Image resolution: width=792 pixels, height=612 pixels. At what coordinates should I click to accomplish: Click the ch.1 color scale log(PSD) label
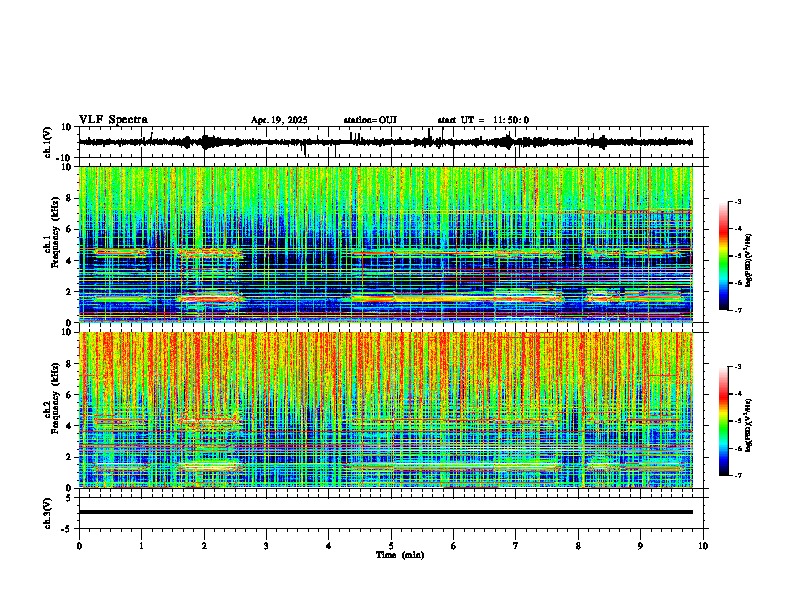[x=749, y=261]
